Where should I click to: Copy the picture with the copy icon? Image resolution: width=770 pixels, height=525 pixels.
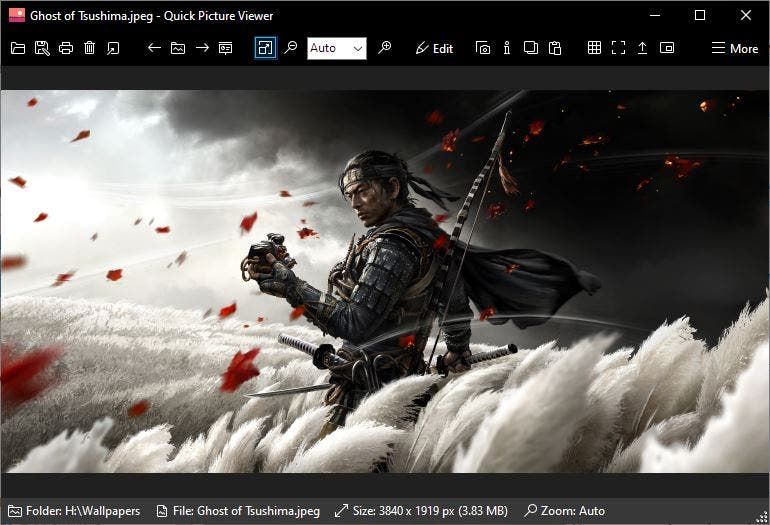(530, 48)
